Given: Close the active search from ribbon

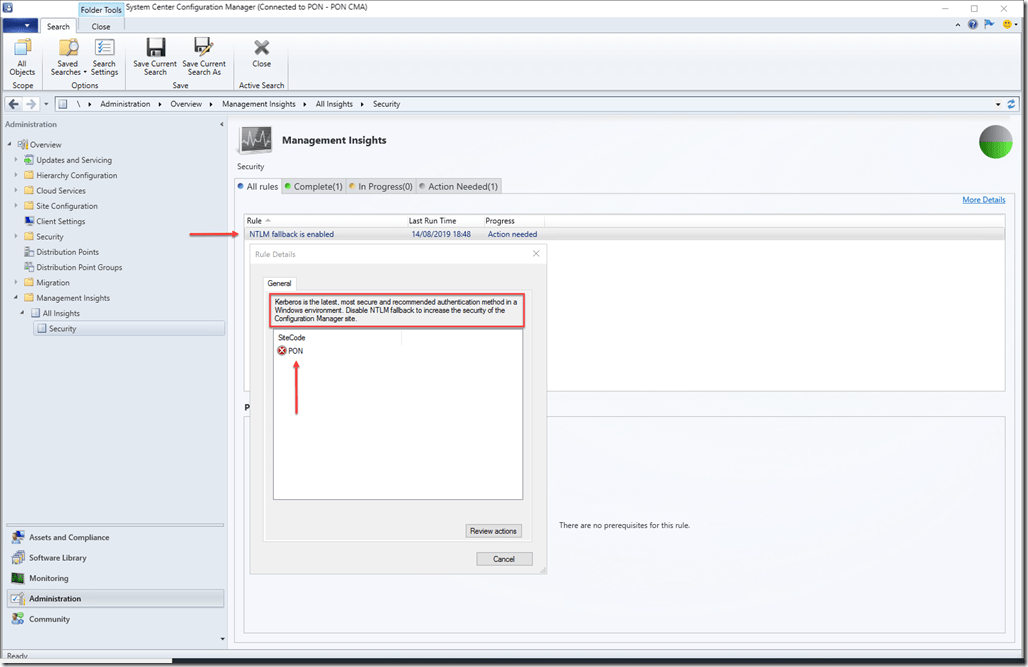Looking at the screenshot, I should [261, 53].
